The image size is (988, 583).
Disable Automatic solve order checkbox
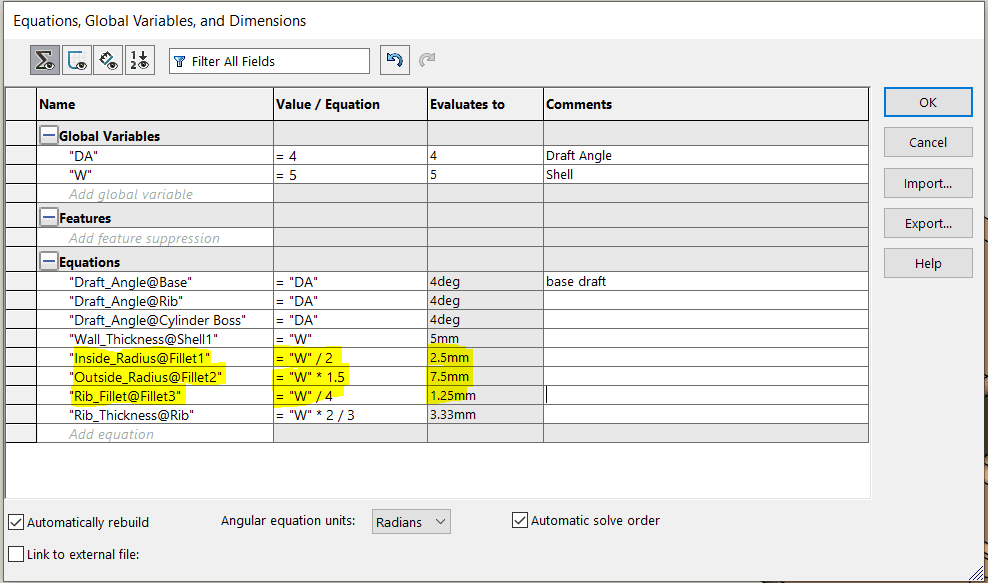(519, 520)
